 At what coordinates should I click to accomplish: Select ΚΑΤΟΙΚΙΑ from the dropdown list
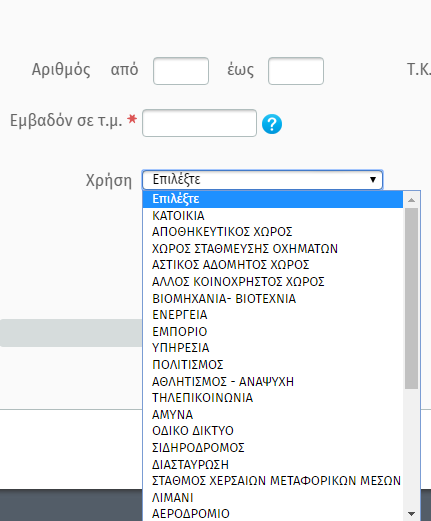pos(273,216)
